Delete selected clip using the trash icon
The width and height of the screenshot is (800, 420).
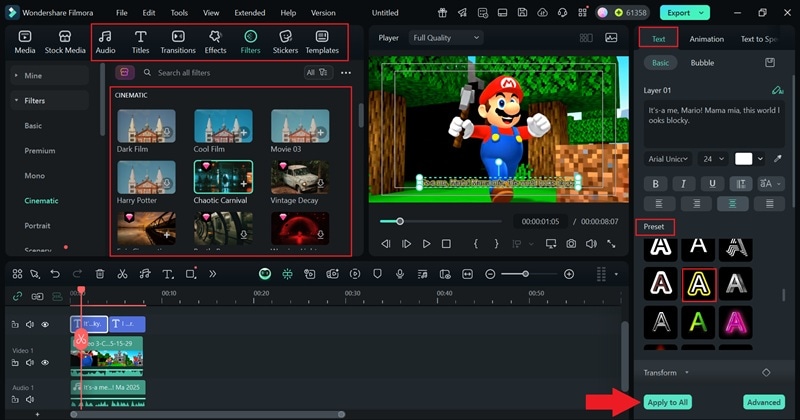[x=100, y=274]
